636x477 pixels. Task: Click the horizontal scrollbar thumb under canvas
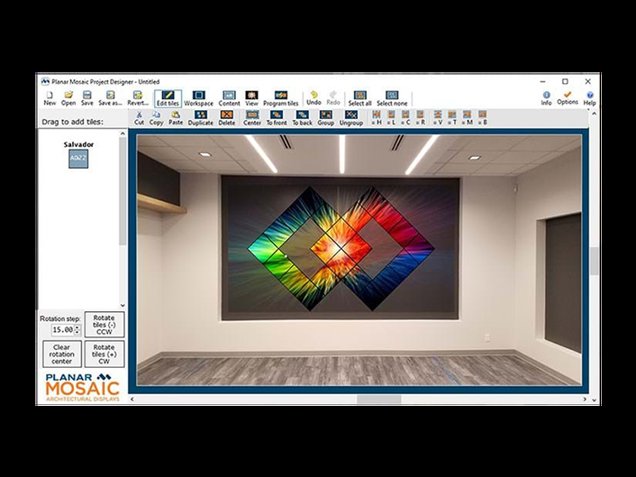tap(379, 400)
